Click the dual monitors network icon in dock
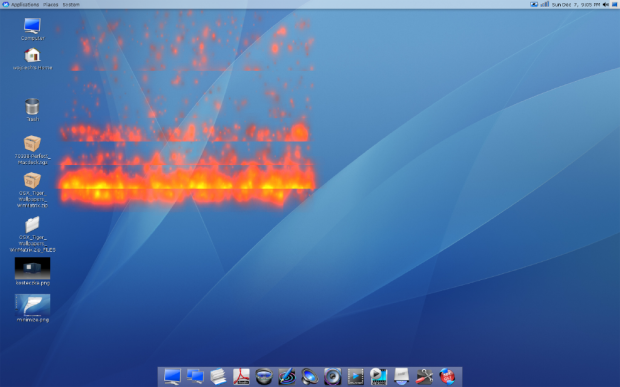This screenshot has width=620, height=387. (x=195, y=376)
